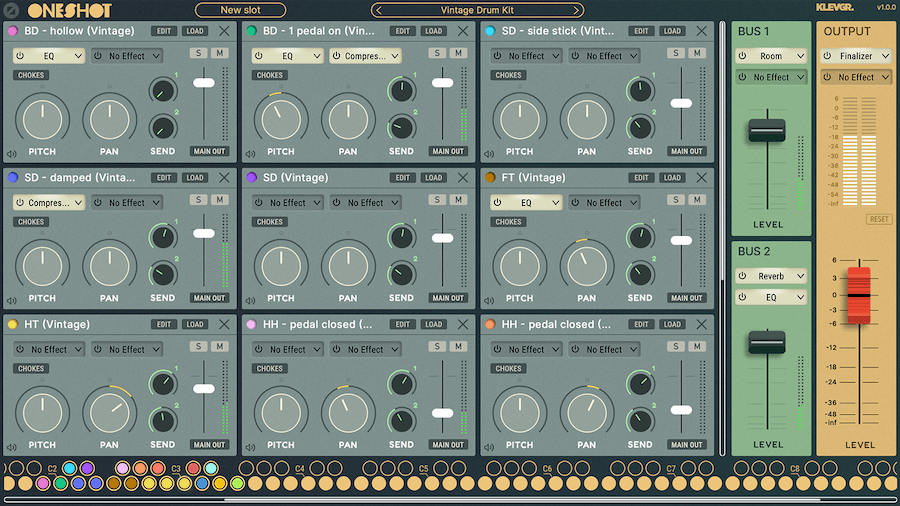
Task: Audition the SD - damped speaker icon
Action: [11, 301]
